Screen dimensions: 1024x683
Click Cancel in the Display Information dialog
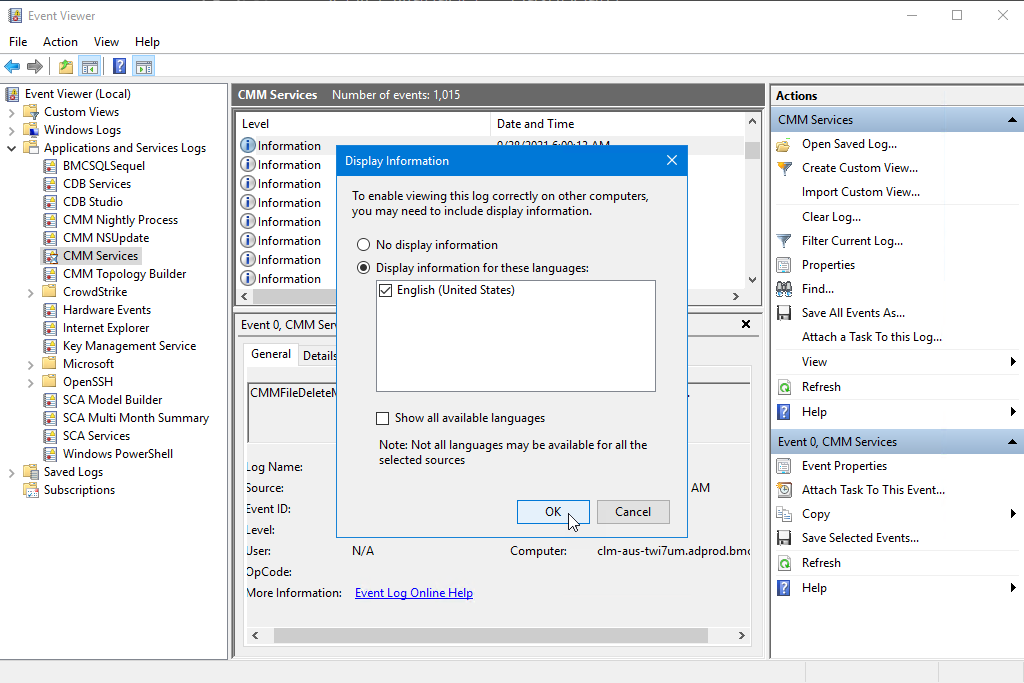[633, 512]
